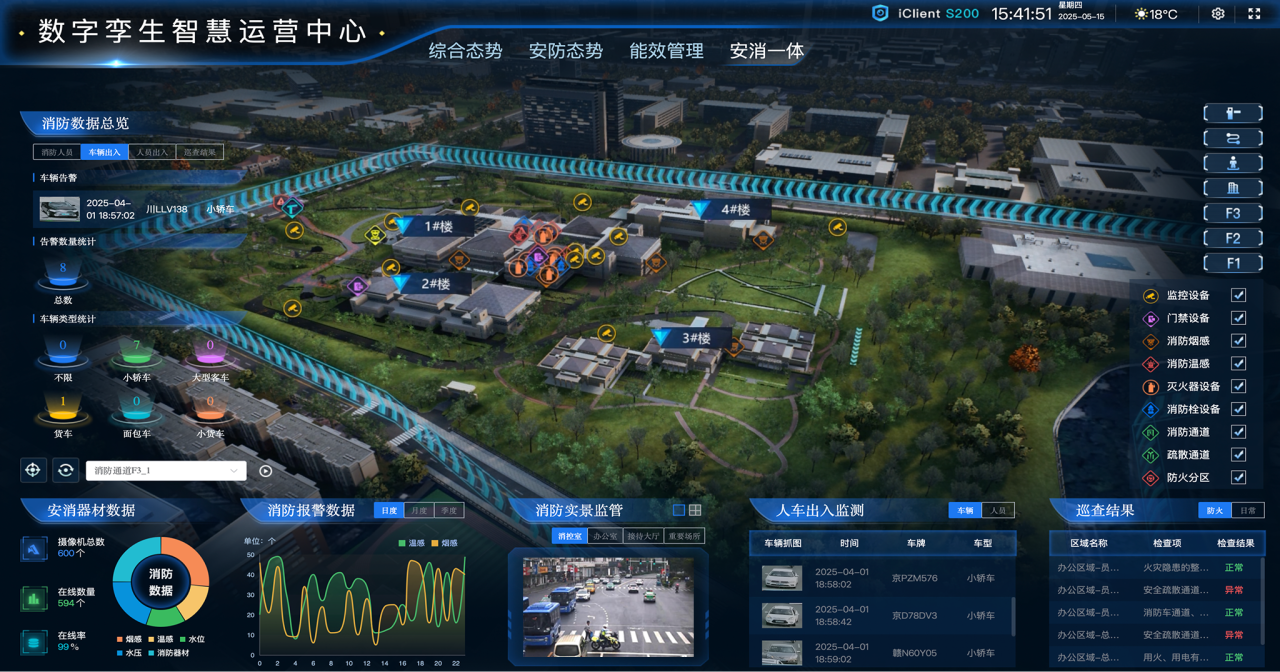Disable the 防火分区 layer checkbox
This screenshot has height=672, width=1280.
1238,478
